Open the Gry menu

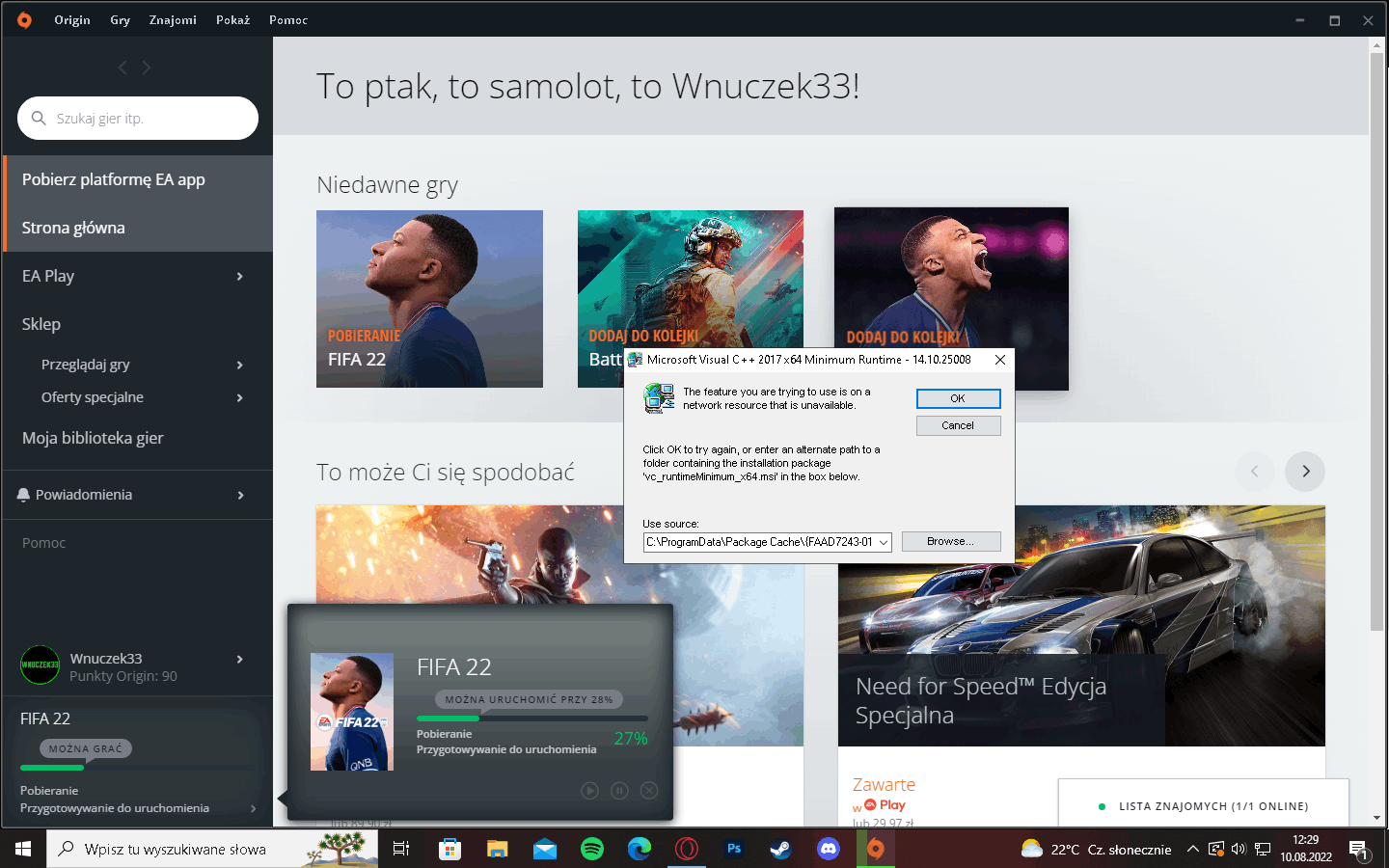tap(120, 19)
